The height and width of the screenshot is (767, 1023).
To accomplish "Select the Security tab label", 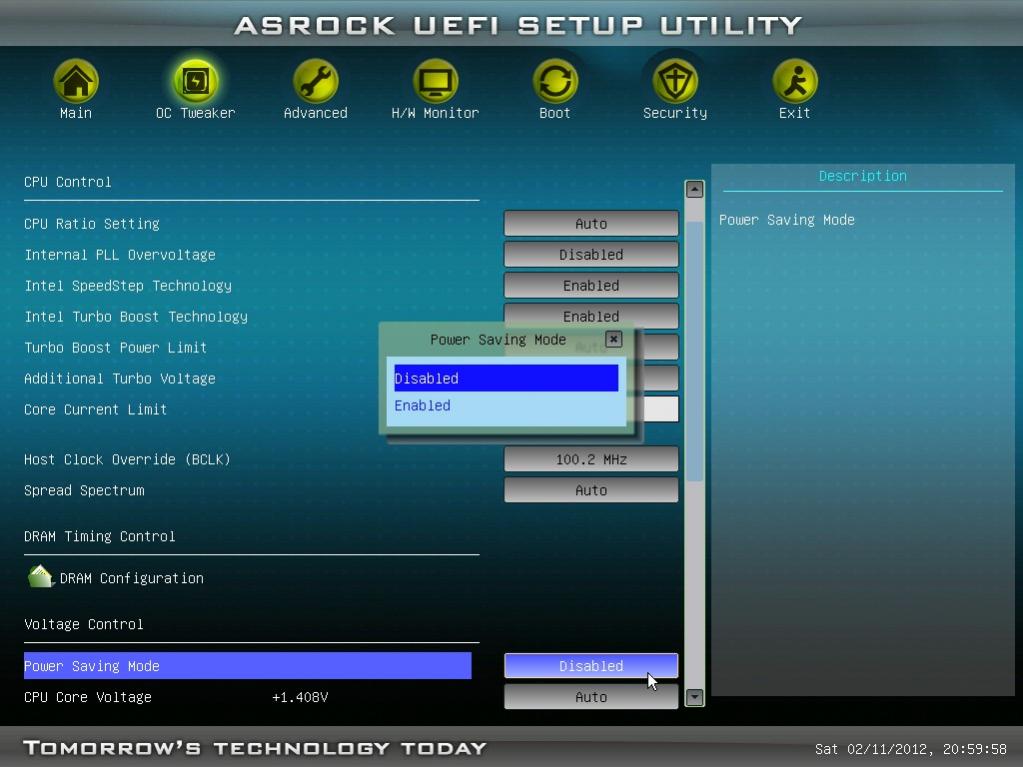I will pyautogui.click(x=675, y=113).
